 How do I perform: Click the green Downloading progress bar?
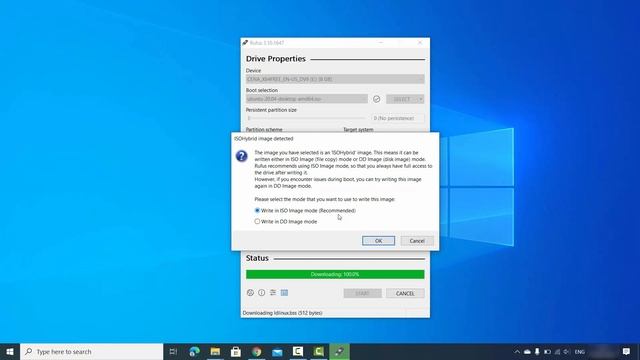click(335, 274)
